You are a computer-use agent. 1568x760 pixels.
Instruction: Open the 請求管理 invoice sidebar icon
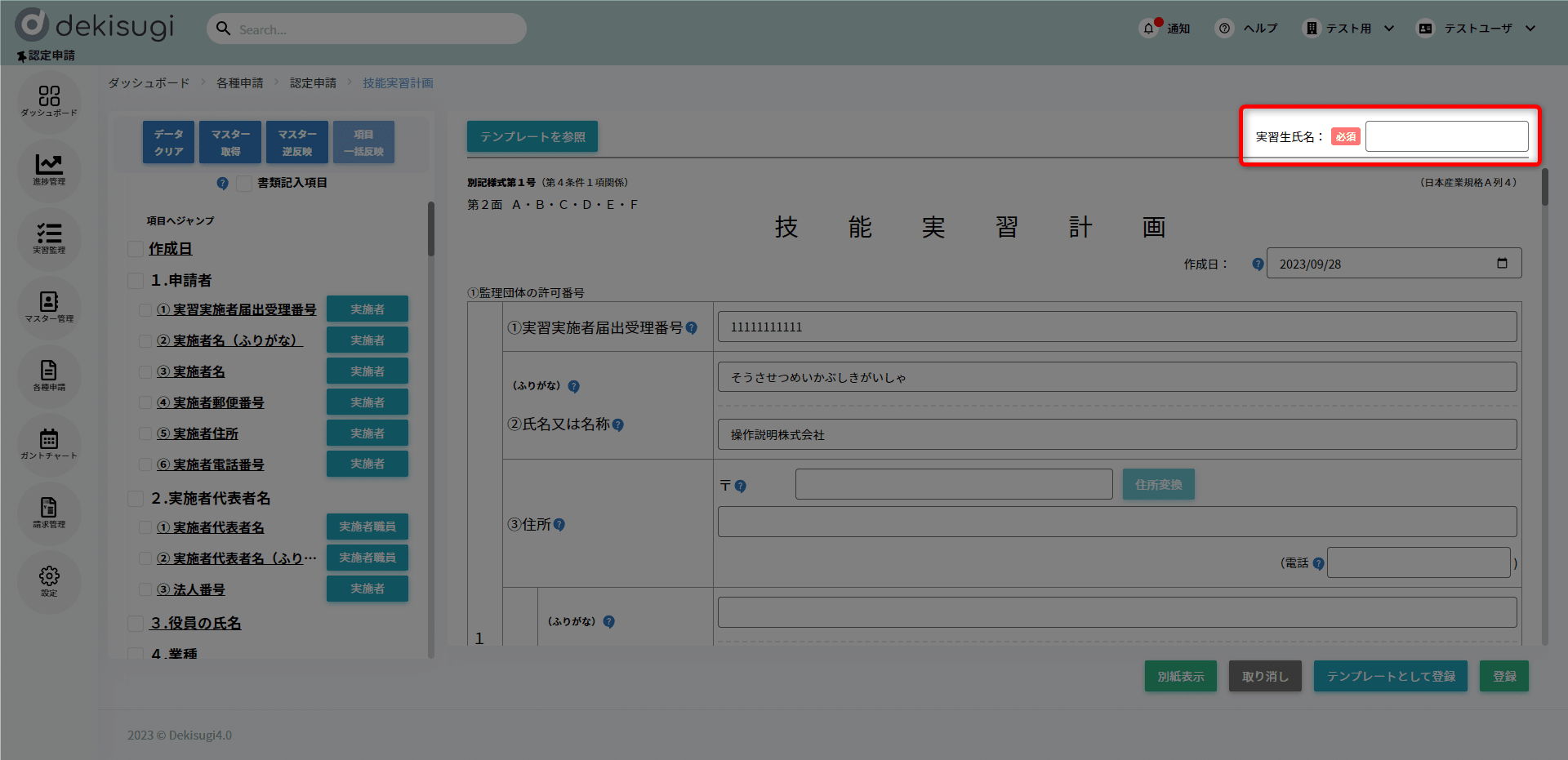[x=49, y=512]
